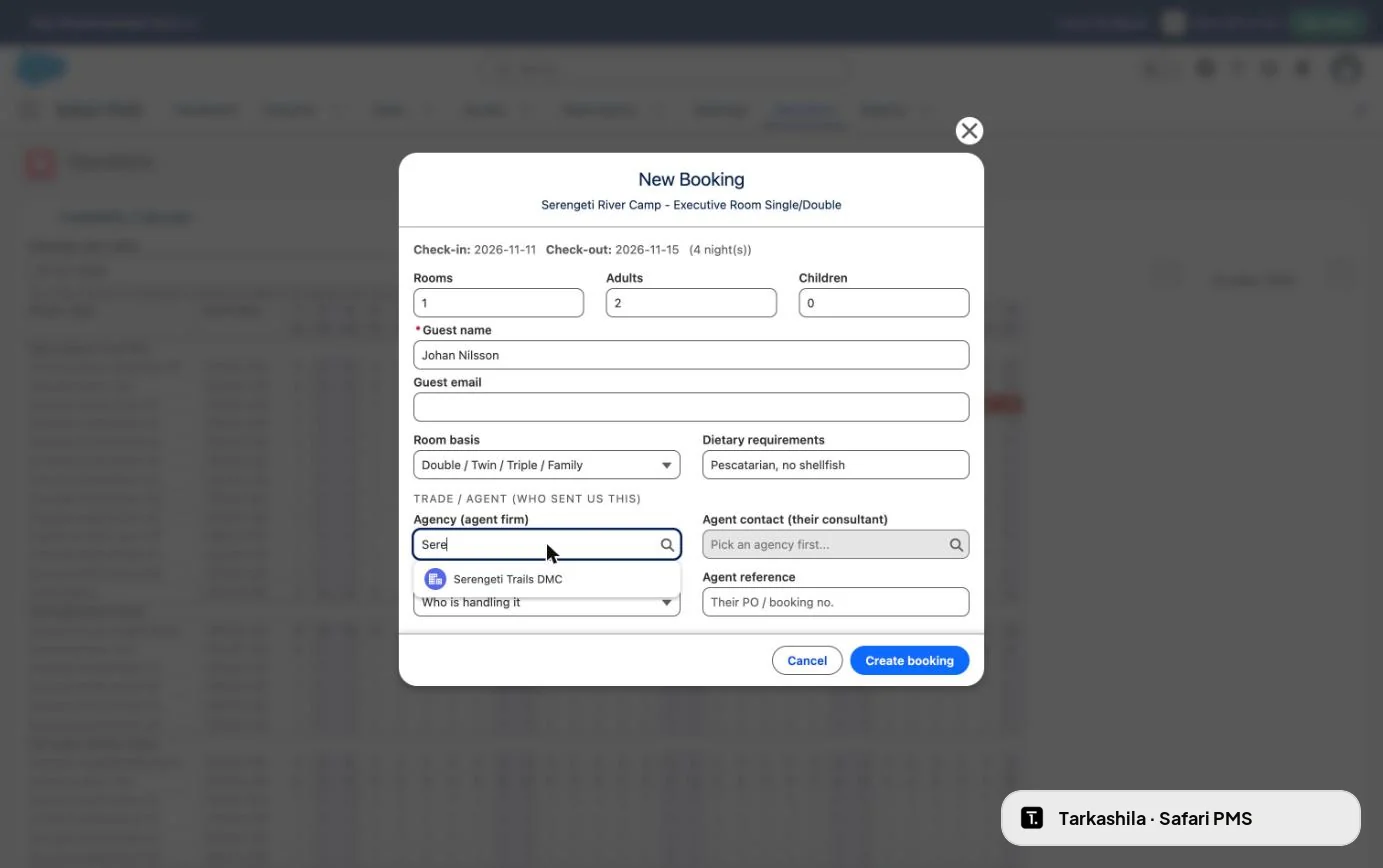
Task: Click the Agent contact search magnifier icon
Action: 956,545
